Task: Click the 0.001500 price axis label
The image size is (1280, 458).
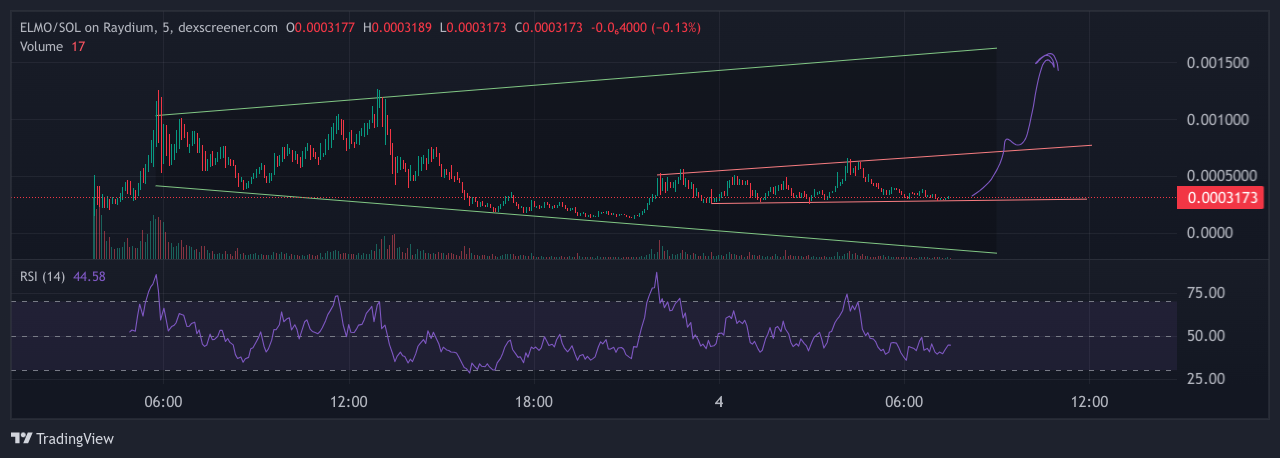Action: [x=1219, y=63]
